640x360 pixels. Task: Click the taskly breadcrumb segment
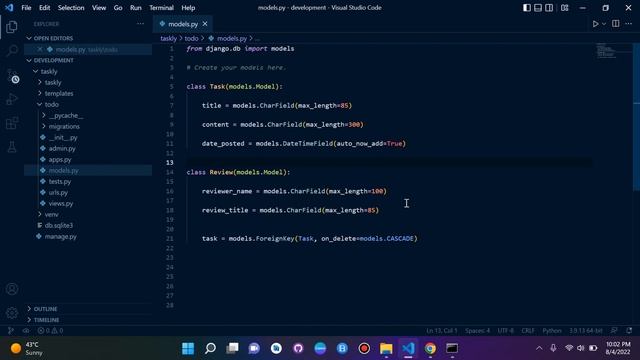tap(168, 38)
